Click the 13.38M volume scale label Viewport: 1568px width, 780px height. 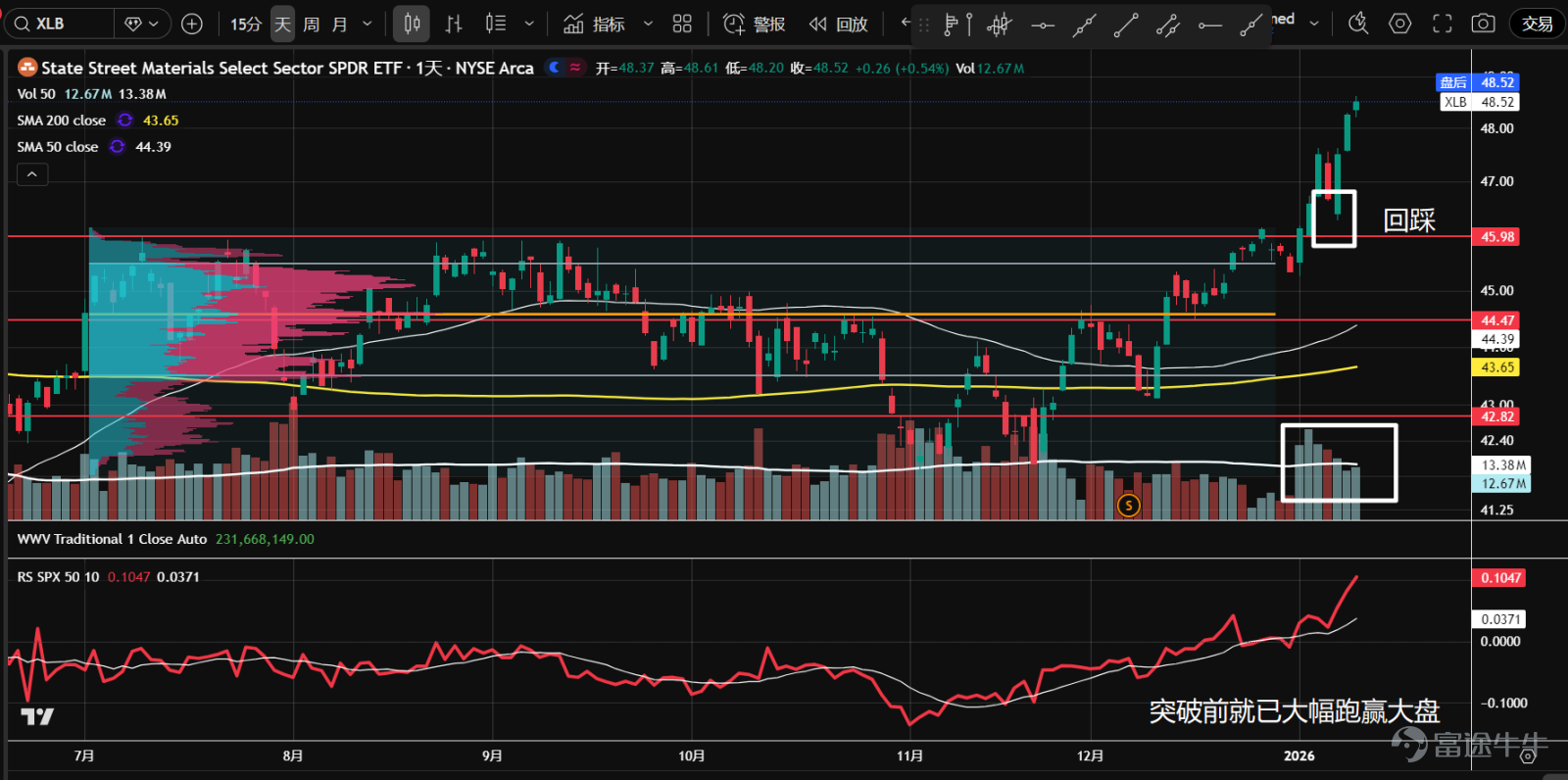[1503, 465]
